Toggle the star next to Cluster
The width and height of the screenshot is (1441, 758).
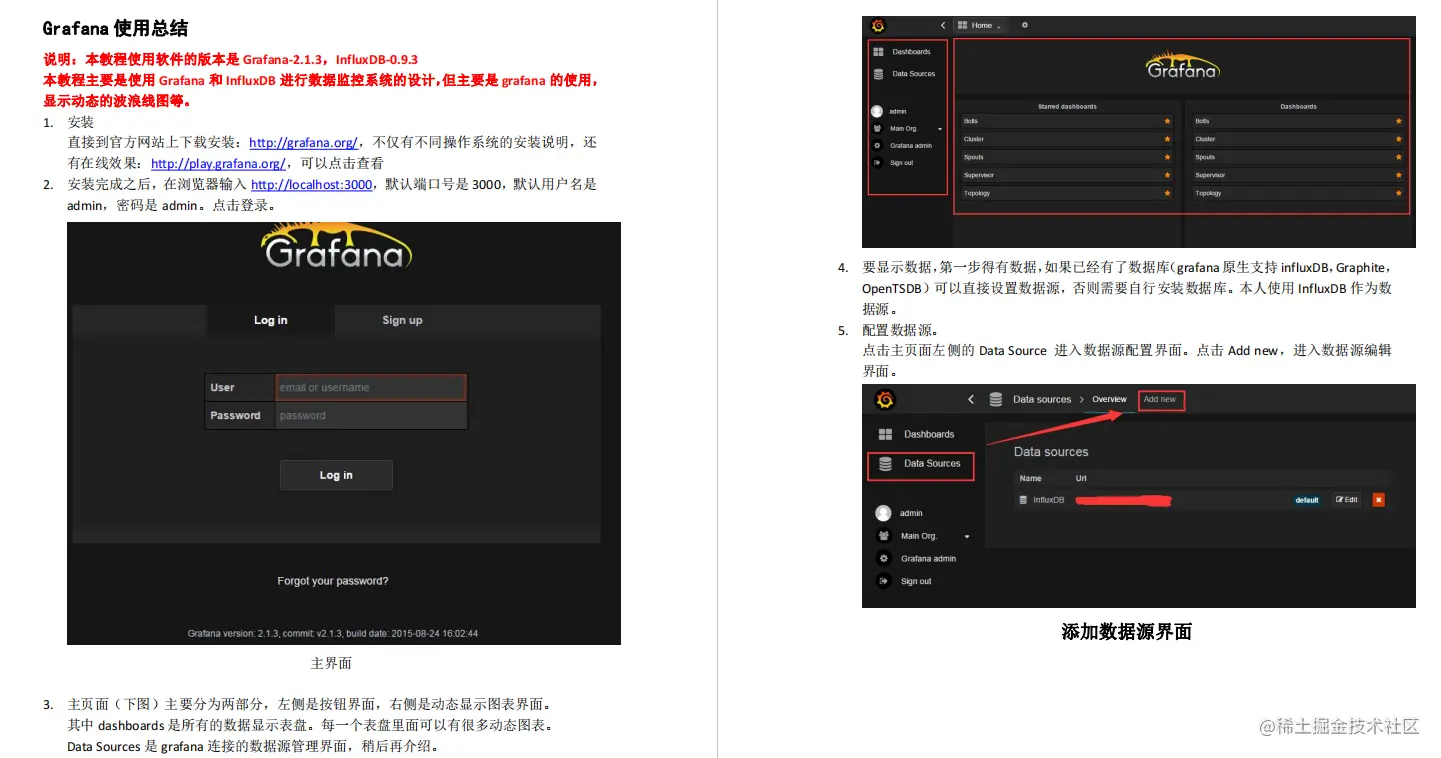coord(1167,139)
